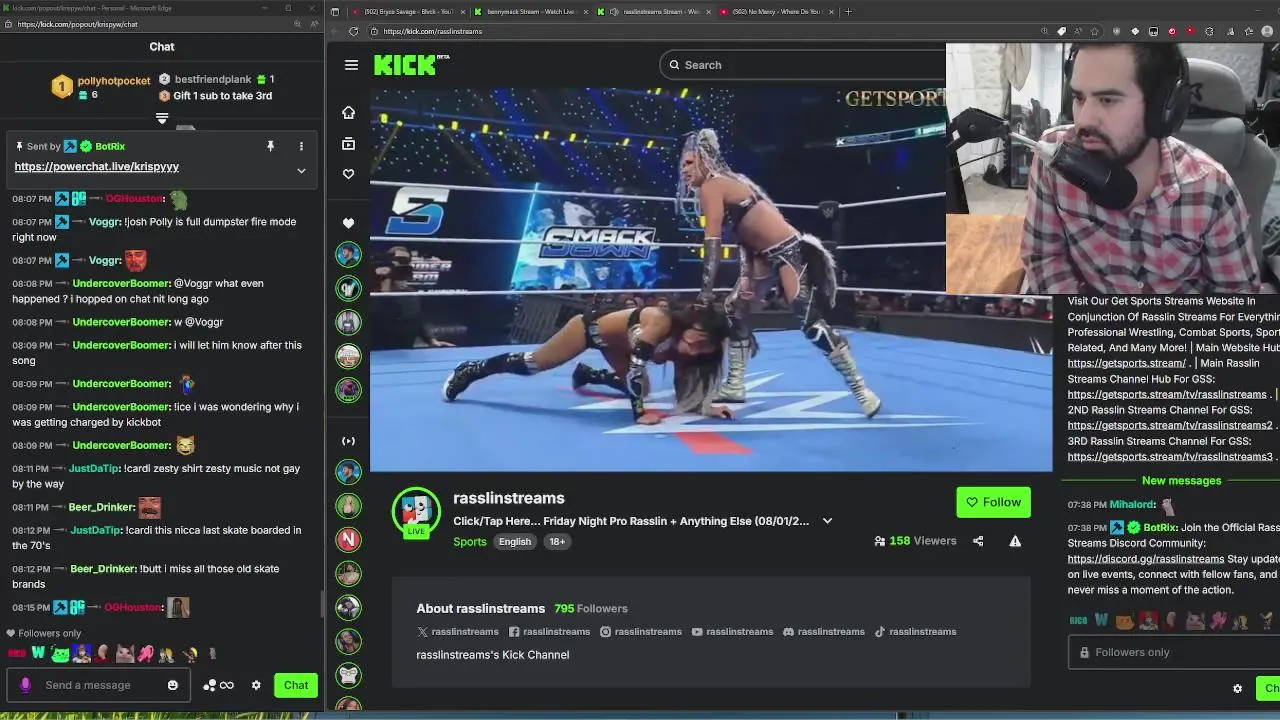The image size is (1280, 720).
Task: Click the broadcast icon in Kick sidebar
Action: 348,441
